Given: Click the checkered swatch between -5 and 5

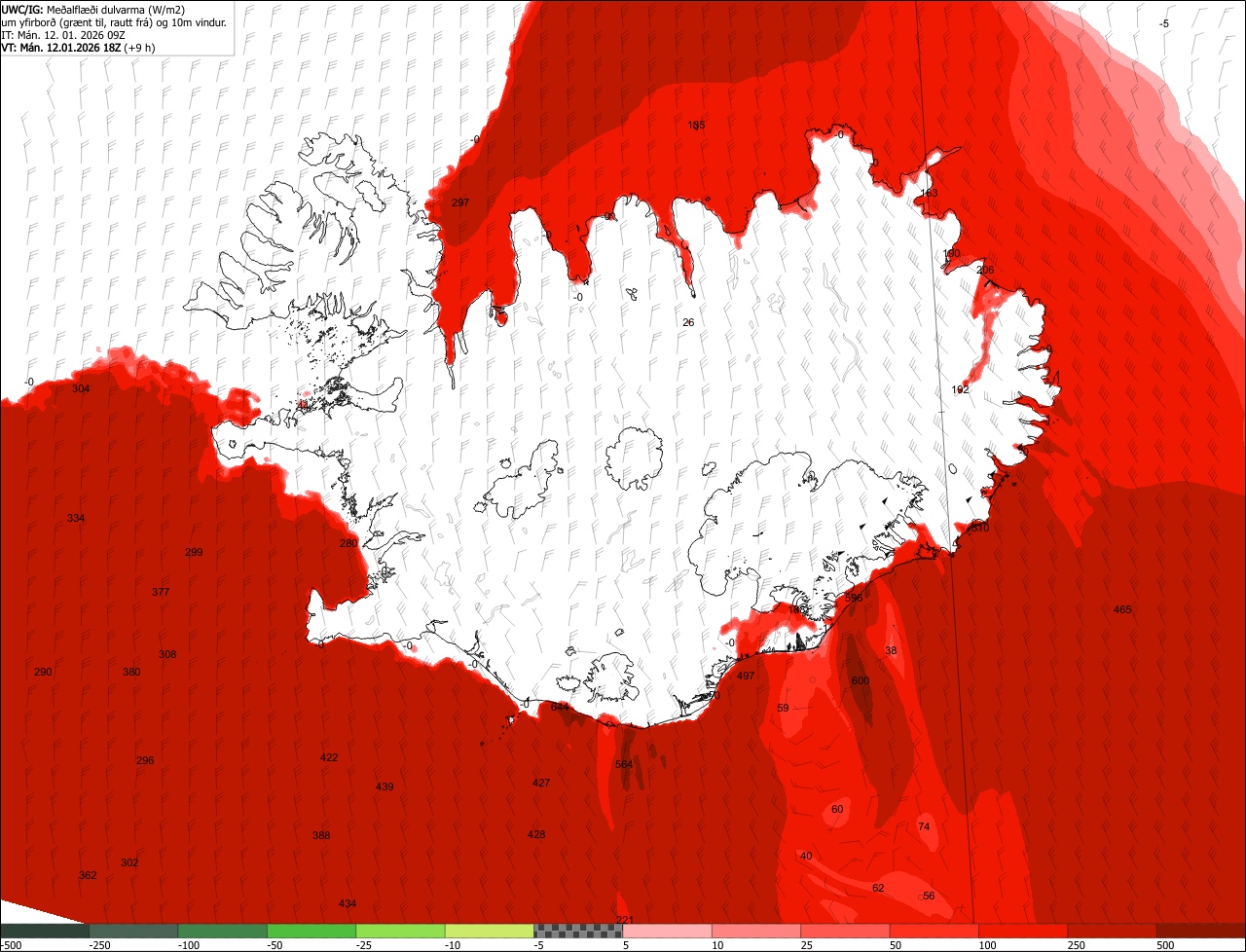Looking at the screenshot, I should (x=578, y=932).
